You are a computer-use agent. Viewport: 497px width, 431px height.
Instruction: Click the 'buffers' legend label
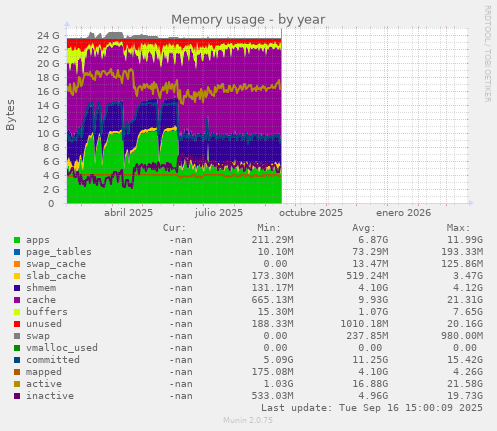click(47, 312)
